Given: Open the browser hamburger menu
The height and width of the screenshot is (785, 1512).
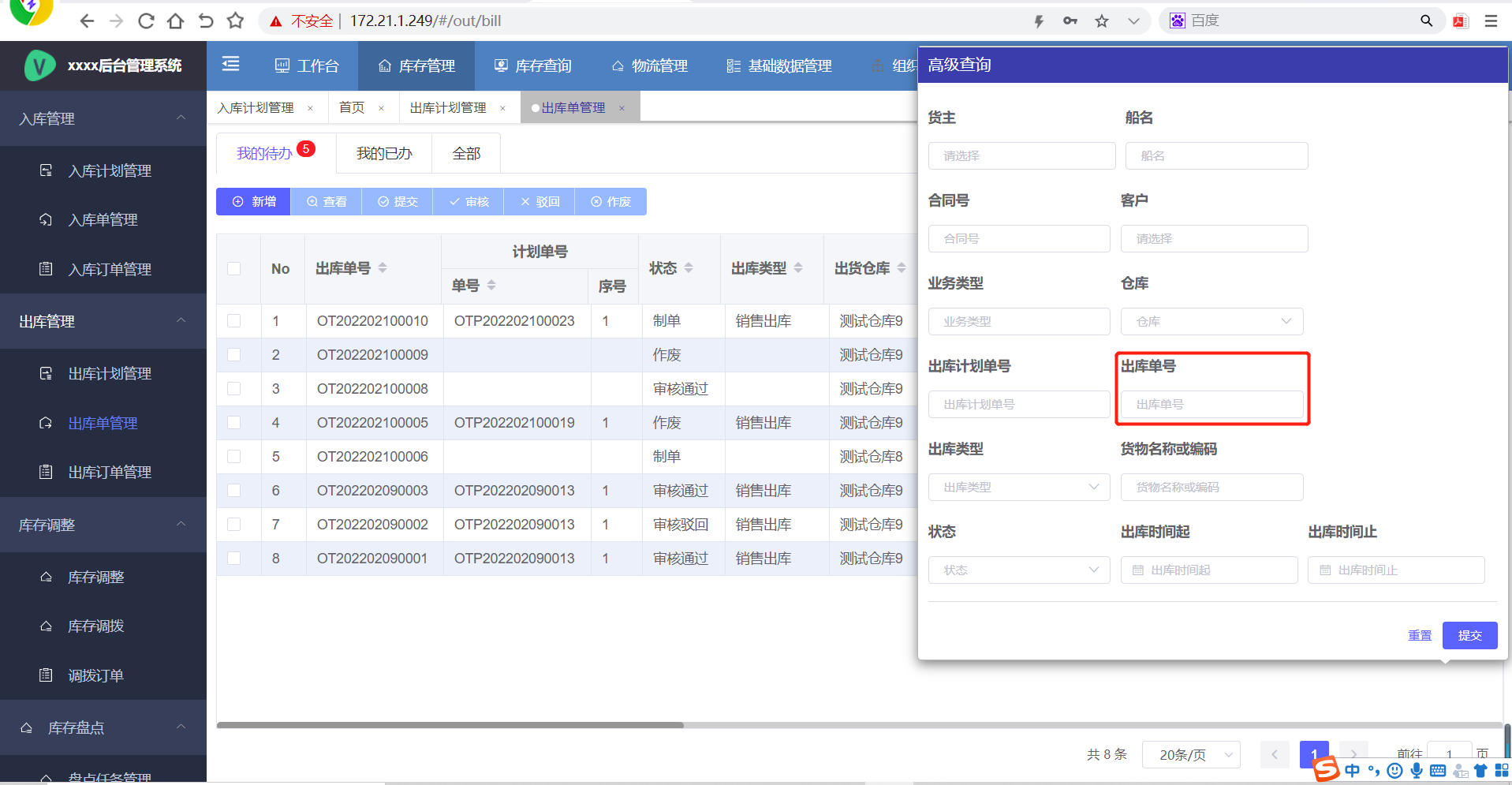Looking at the screenshot, I should pyautogui.click(x=1491, y=21).
